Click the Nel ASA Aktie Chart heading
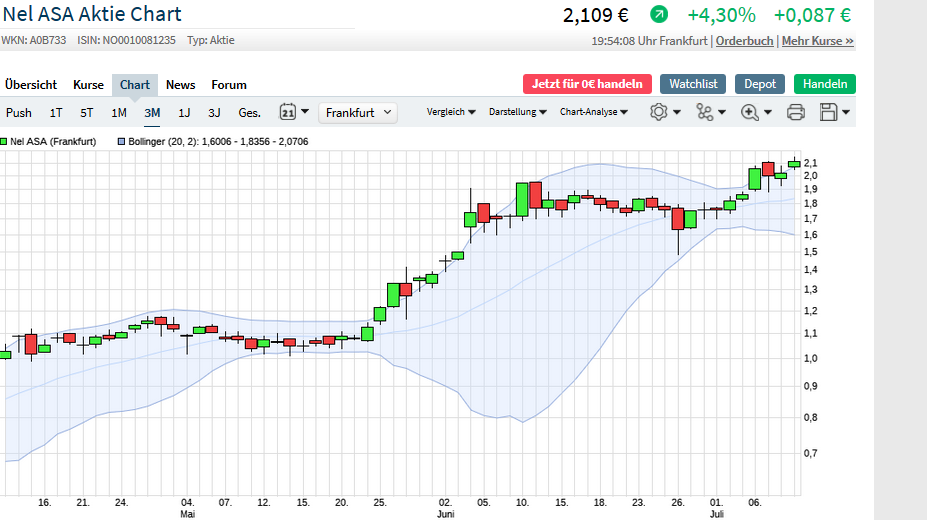The image size is (927, 520). (x=92, y=14)
